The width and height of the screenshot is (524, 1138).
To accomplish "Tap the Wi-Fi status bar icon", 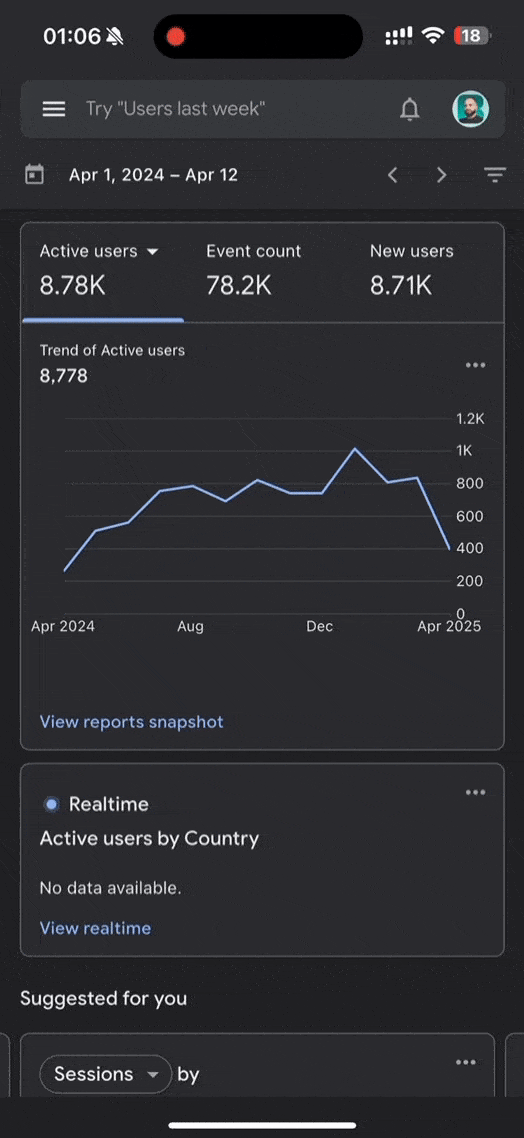I will coord(433,36).
